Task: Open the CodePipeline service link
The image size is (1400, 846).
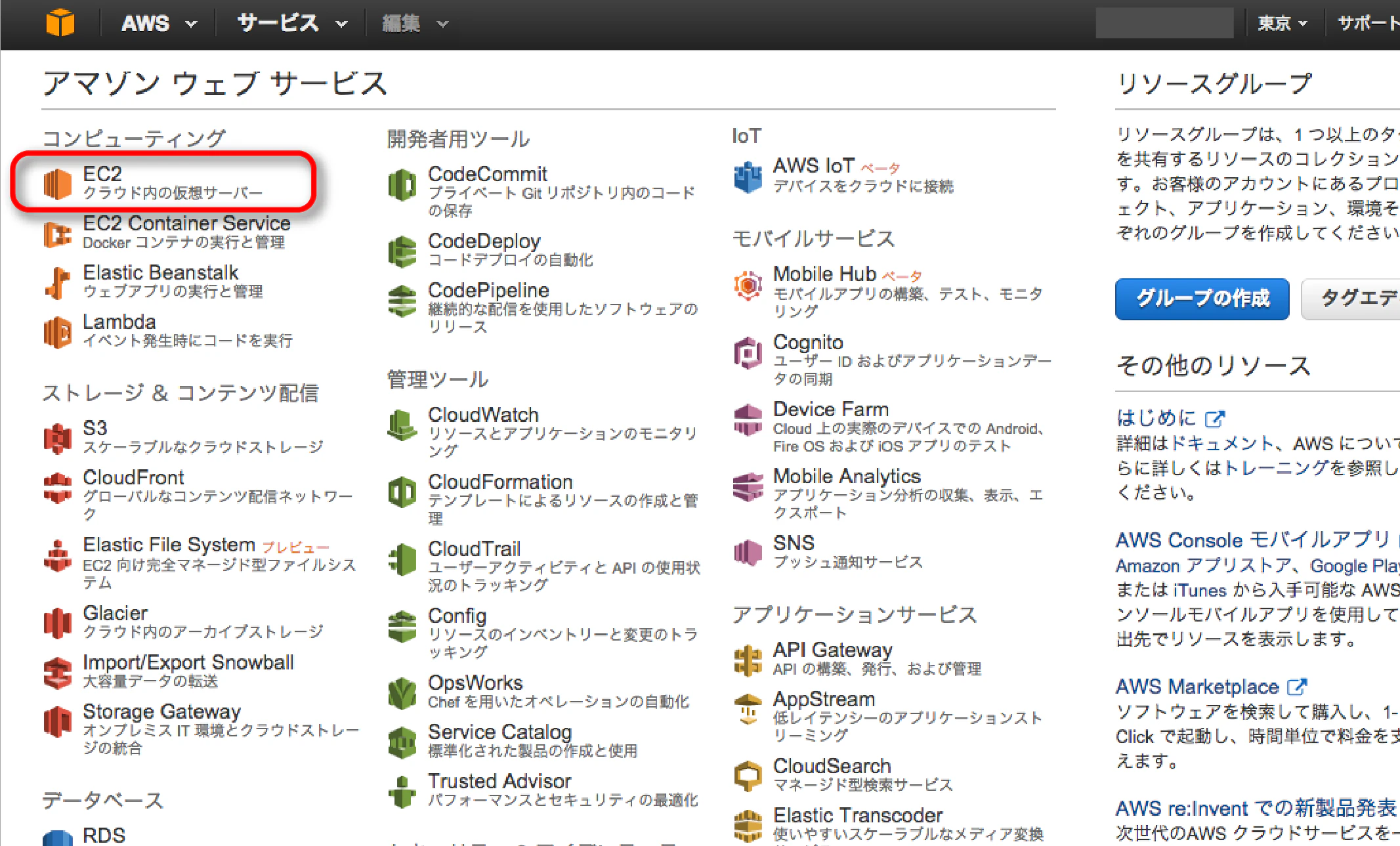Action: point(488,290)
